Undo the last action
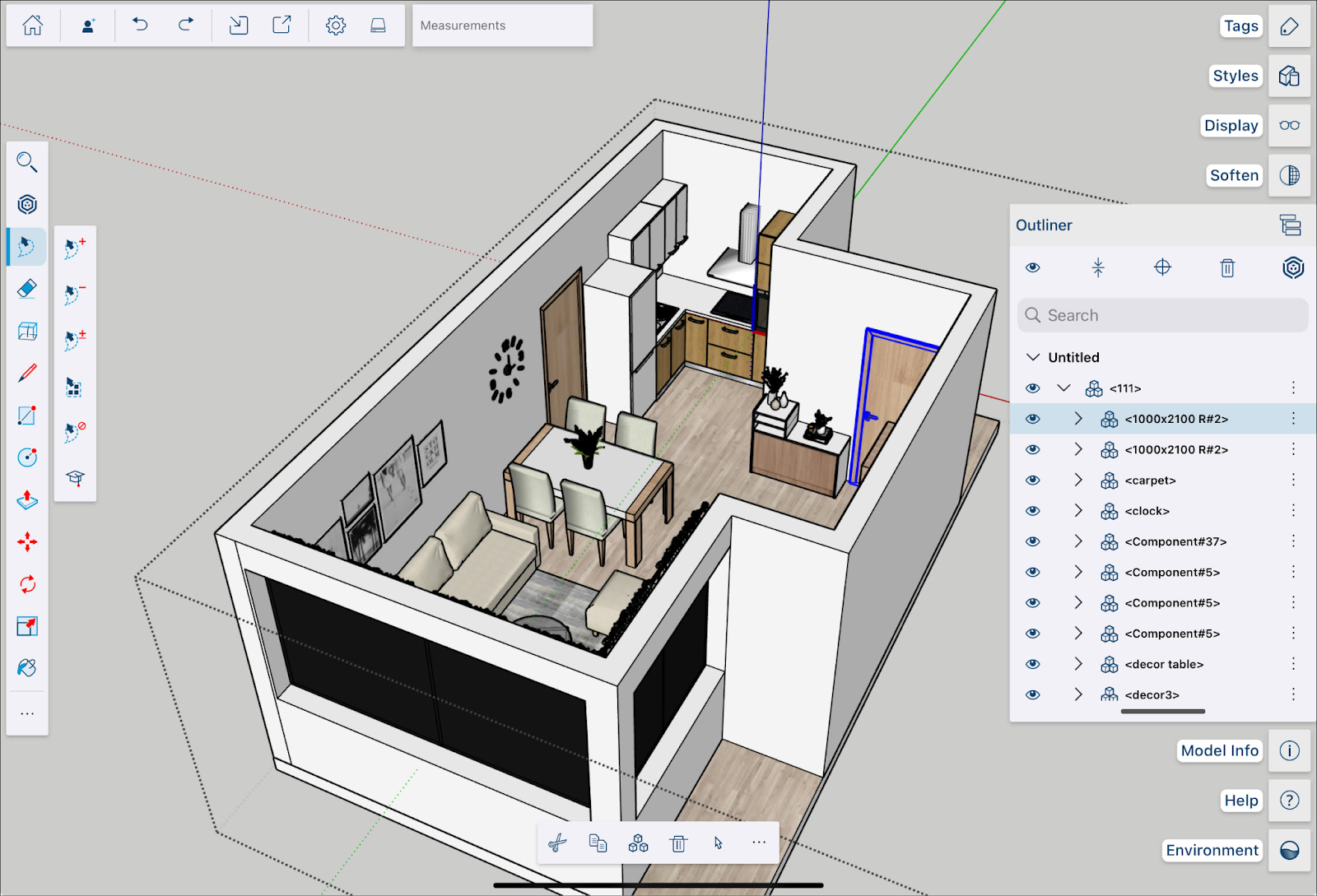The height and width of the screenshot is (896, 1317). tap(138, 26)
